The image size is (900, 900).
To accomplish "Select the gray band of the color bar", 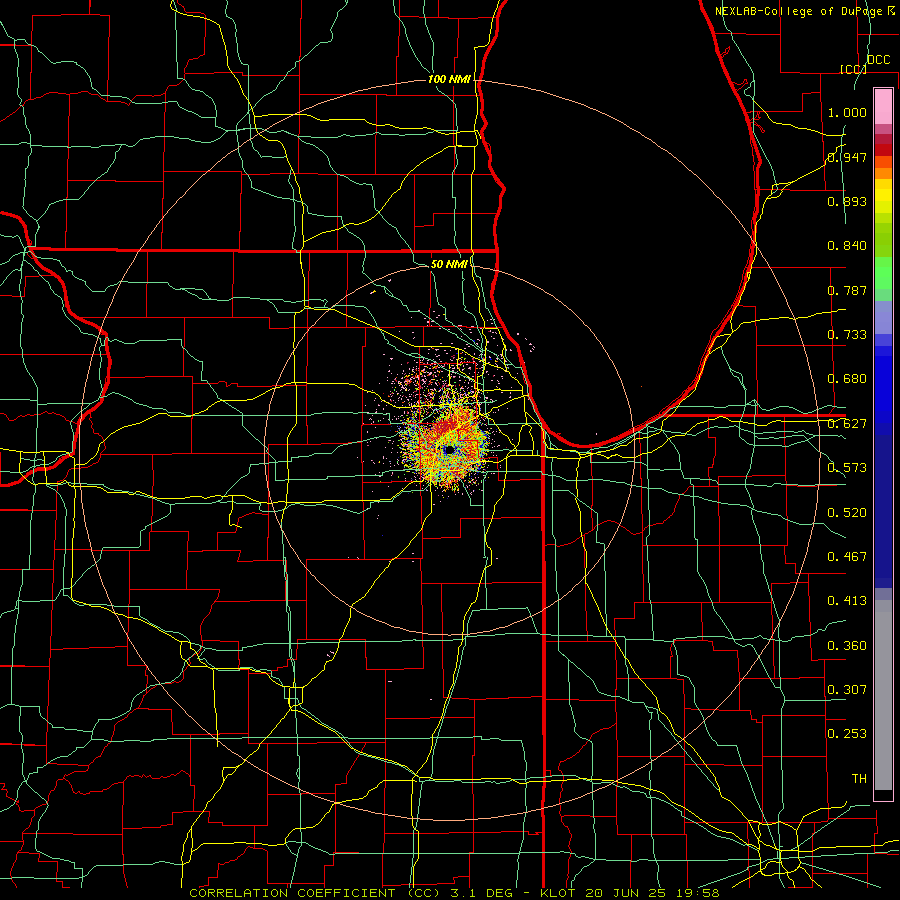I will (883, 695).
